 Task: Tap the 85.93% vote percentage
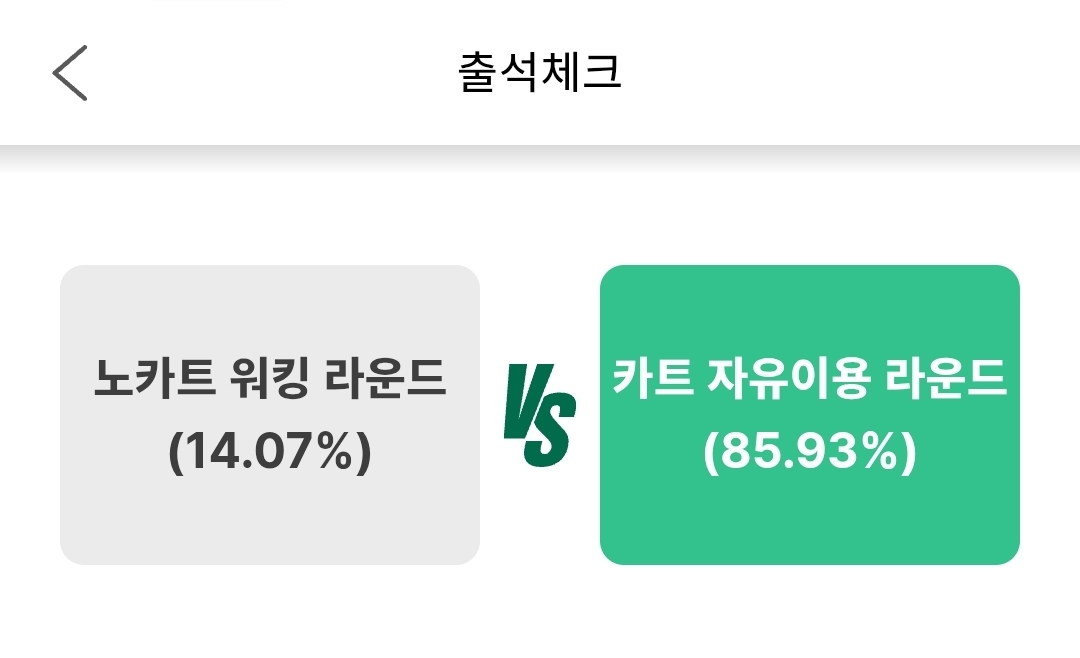click(x=810, y=453)
